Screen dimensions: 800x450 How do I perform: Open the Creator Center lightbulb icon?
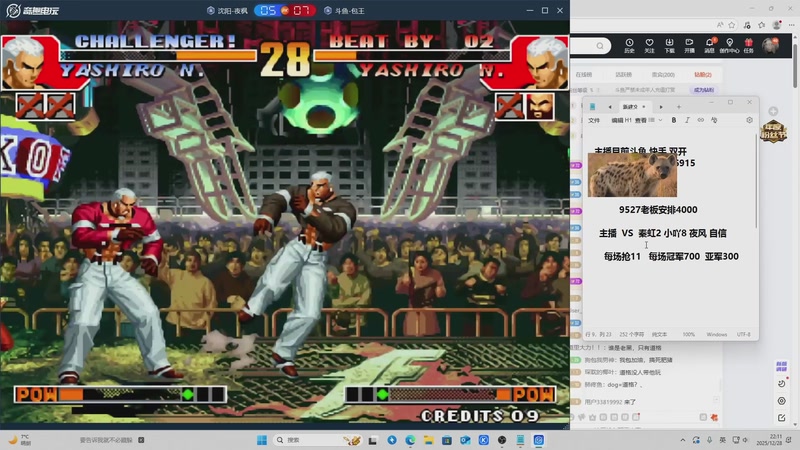730,45
